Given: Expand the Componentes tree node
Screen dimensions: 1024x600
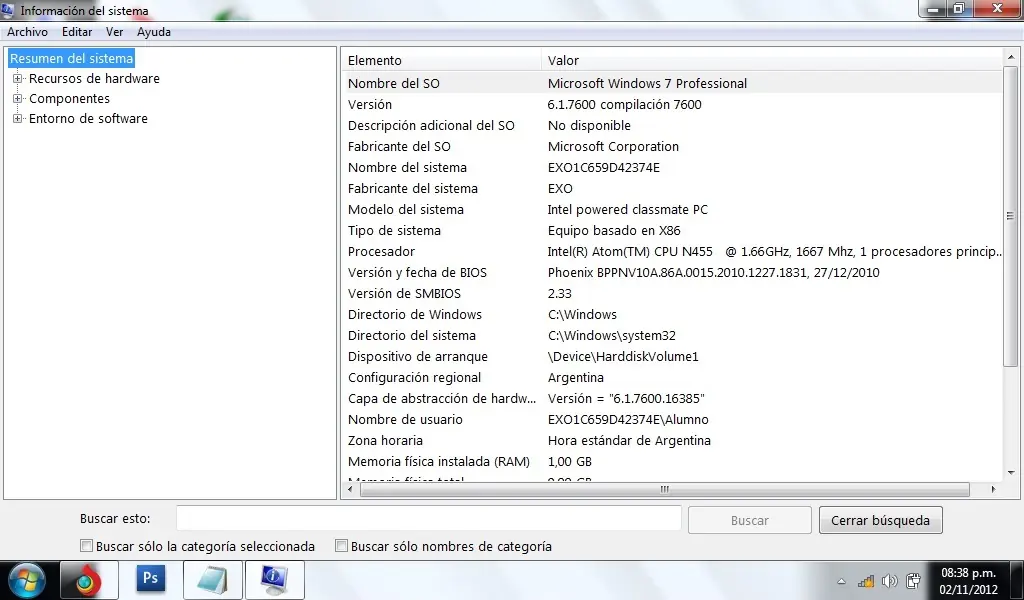Looking at the screenshot, I should (18, 99).
